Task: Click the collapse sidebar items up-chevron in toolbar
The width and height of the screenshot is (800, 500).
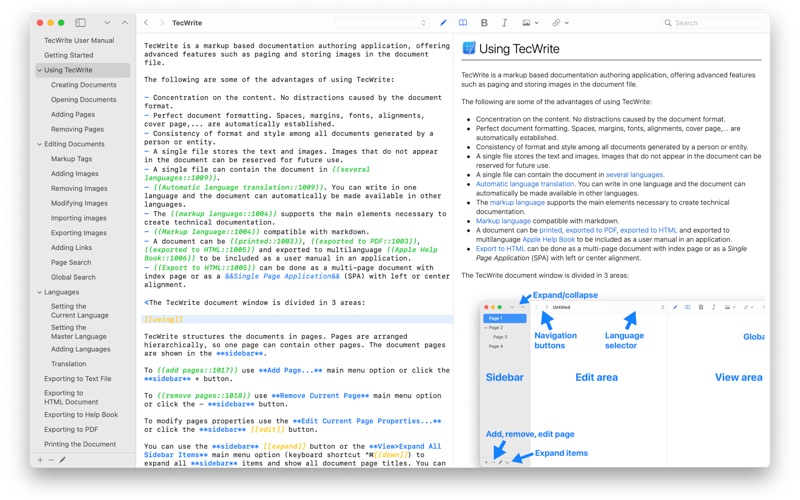Action: click(x=125, y=22)
